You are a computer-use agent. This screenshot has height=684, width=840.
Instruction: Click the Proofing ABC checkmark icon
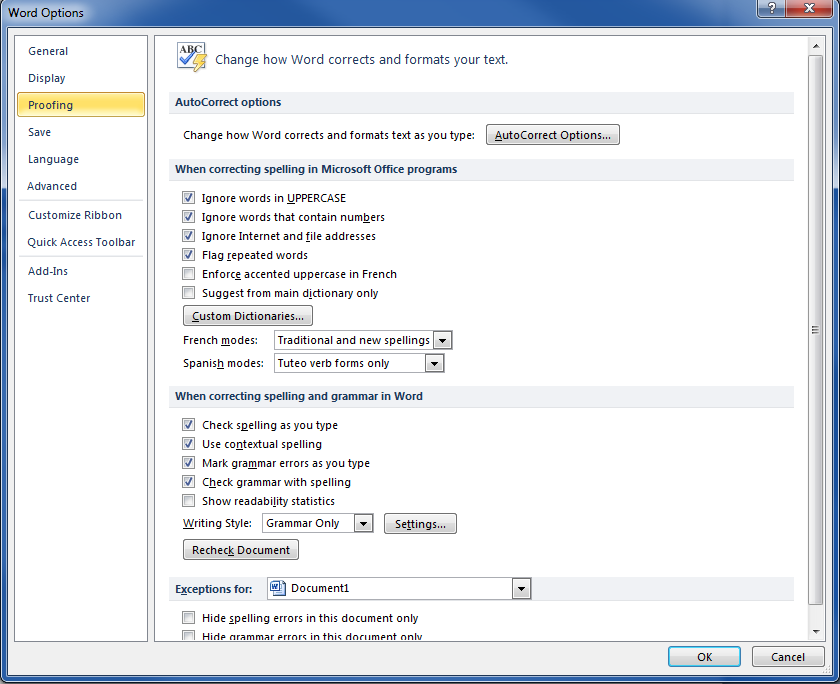192,57
